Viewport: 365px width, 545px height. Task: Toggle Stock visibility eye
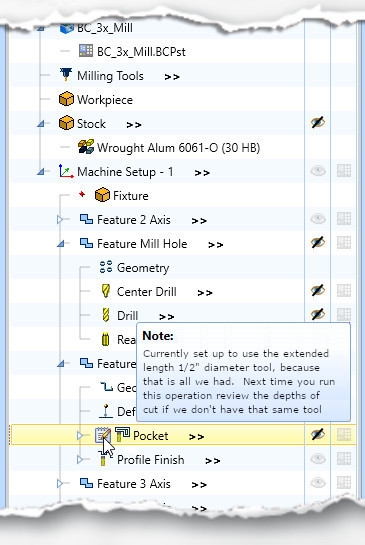(318, 123)
